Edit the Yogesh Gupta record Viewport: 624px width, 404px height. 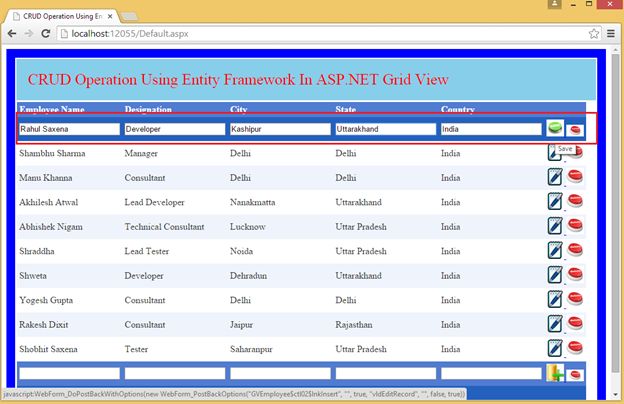pyautogui.click(x=555, y=299)
